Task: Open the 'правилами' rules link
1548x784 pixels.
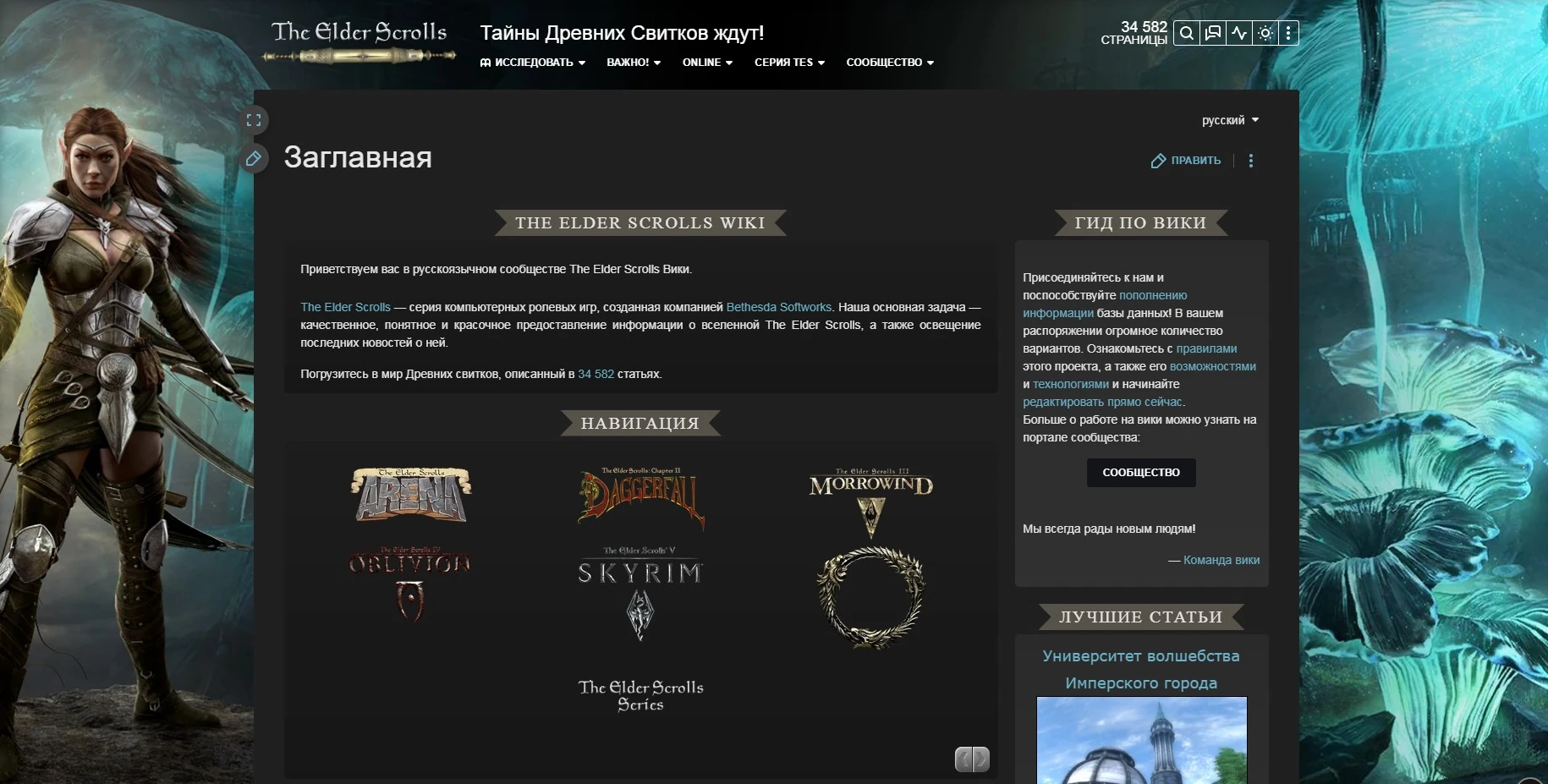Action: (x=1206, y=348)
